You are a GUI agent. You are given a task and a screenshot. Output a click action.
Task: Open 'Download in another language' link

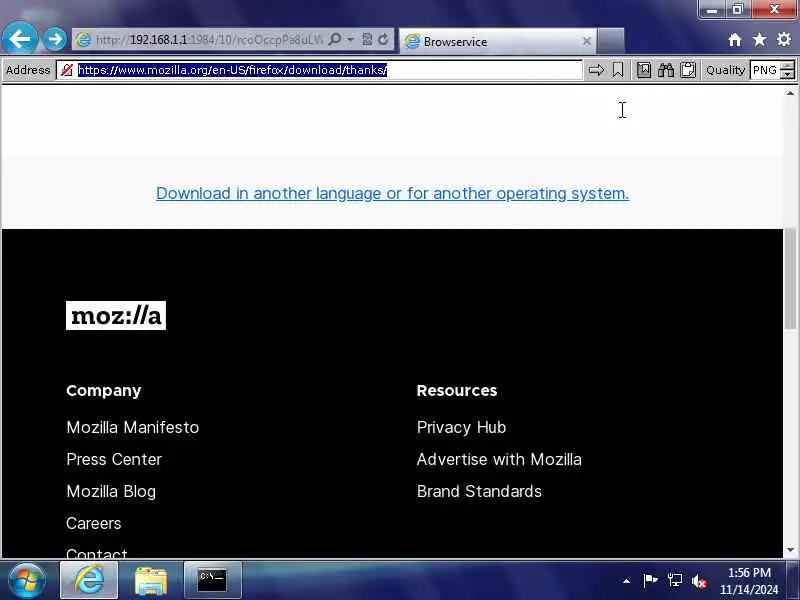point(392,193)
